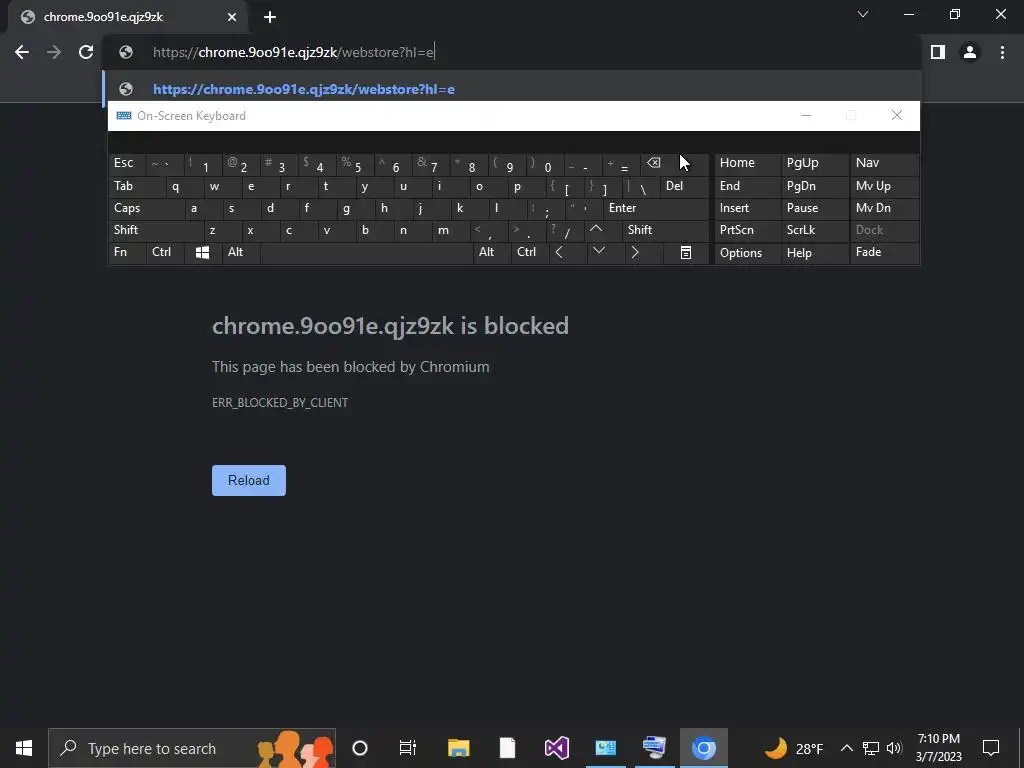The height and width of the screenshot is (768, 1024).
Task: Toggle ScrLk key on keyboard
Action: pyautogui.click(x=815, y=230)
